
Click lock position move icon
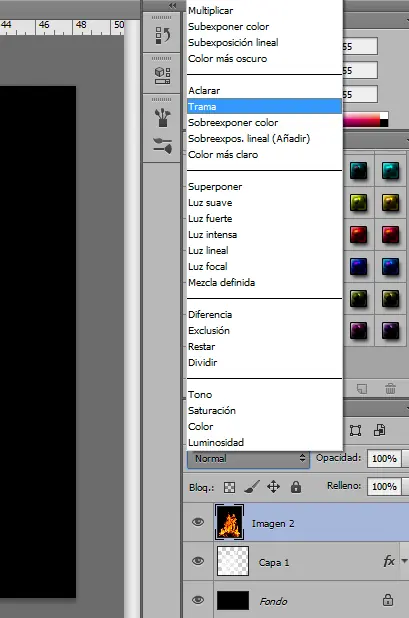(x=273, y=487)
